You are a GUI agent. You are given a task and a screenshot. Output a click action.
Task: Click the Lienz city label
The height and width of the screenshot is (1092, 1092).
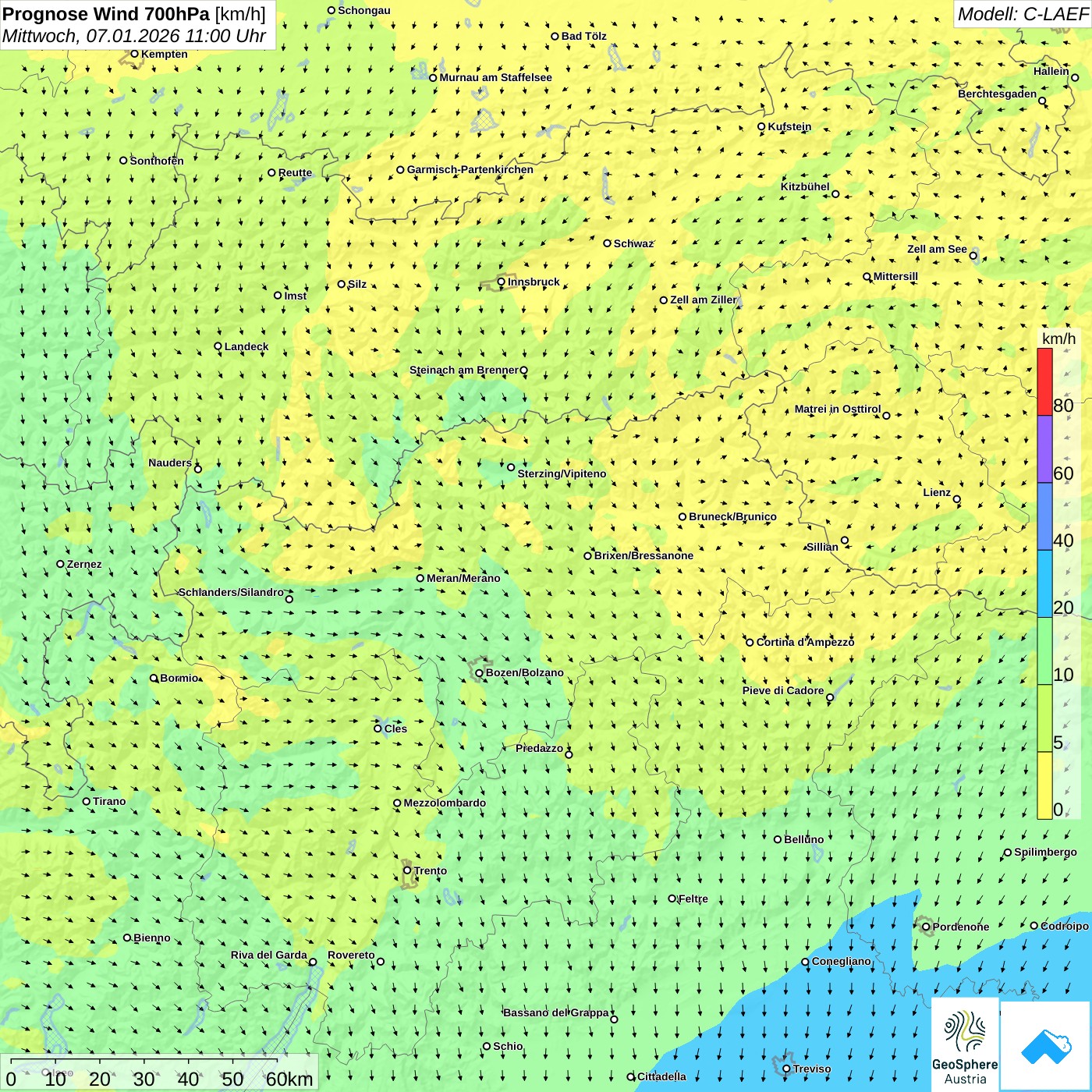[937, 492]
